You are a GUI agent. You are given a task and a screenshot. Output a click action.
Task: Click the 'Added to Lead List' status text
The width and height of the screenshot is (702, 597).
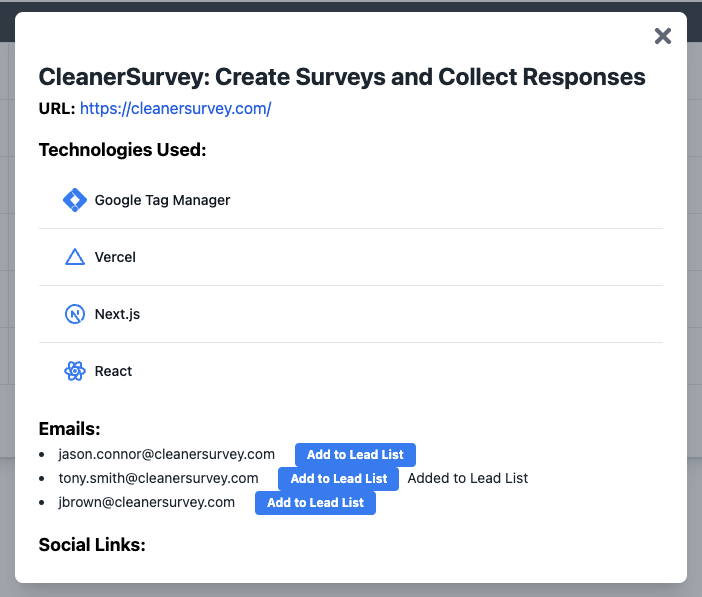tap(467, 478)
